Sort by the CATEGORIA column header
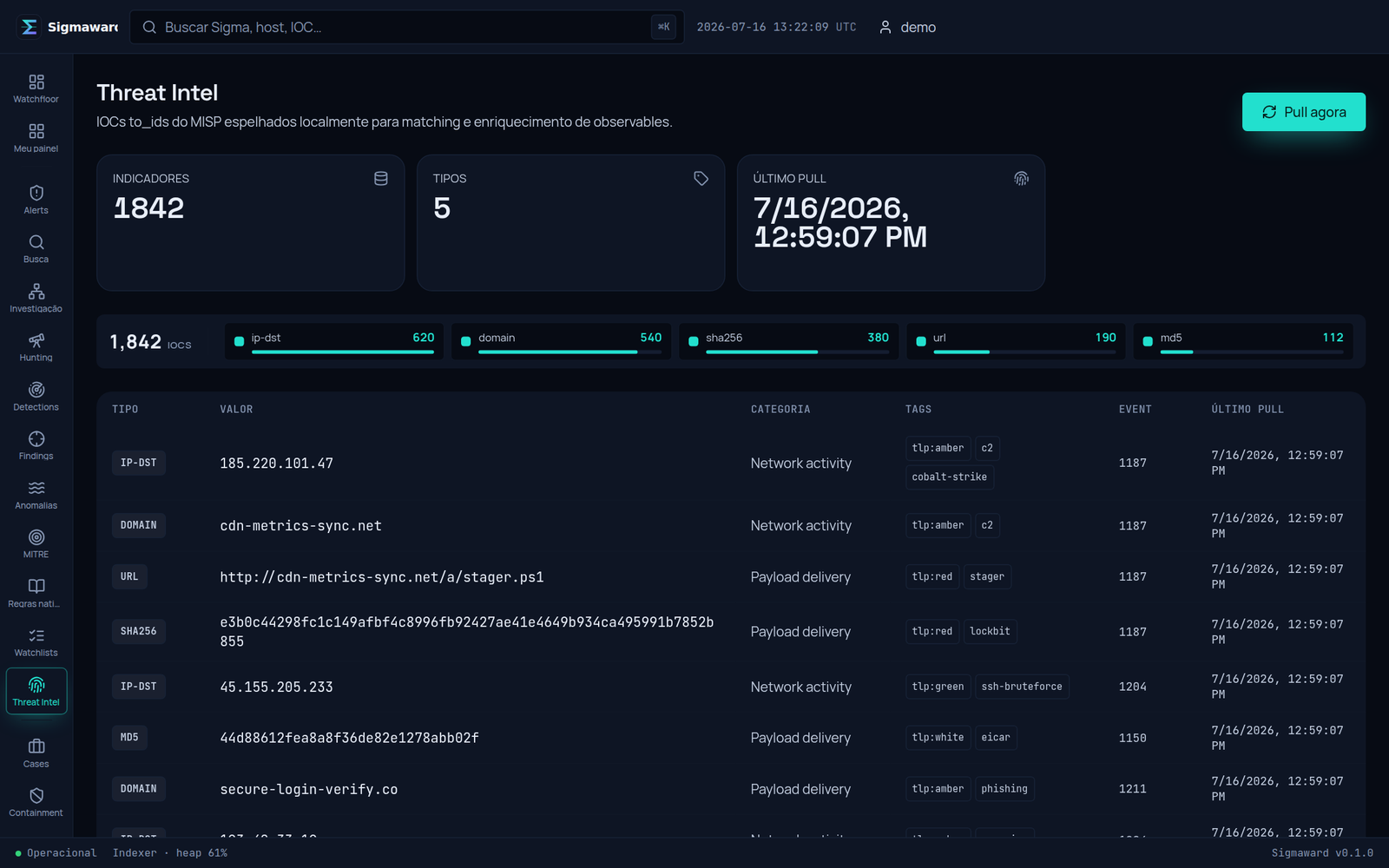The image size is (1389, 868). tap(780, 409)
